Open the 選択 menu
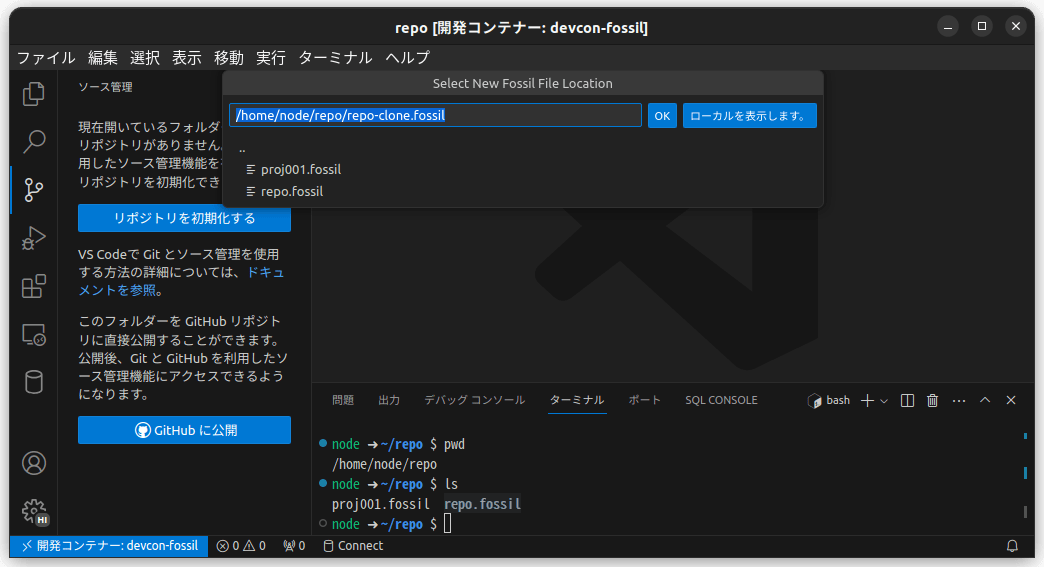 pyautogui.click(x=144, y=58)
